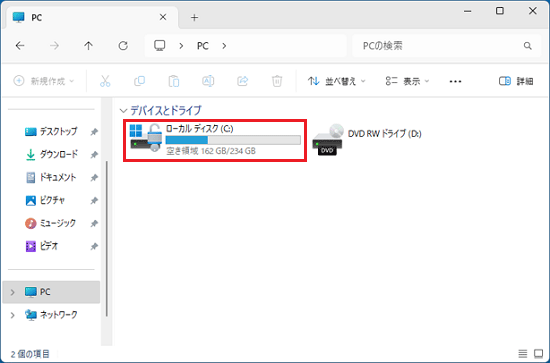
Task: Refresh the current PC view
Action: tap(123, 46)
